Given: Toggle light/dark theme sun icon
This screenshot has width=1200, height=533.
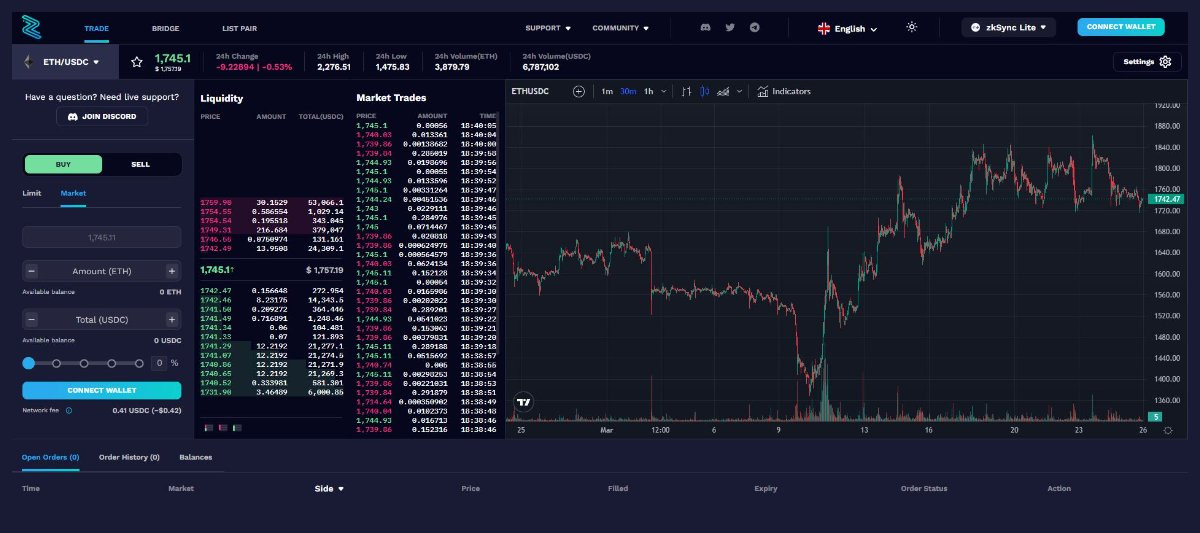Looking at the screenshot, I should pos(911,27).
